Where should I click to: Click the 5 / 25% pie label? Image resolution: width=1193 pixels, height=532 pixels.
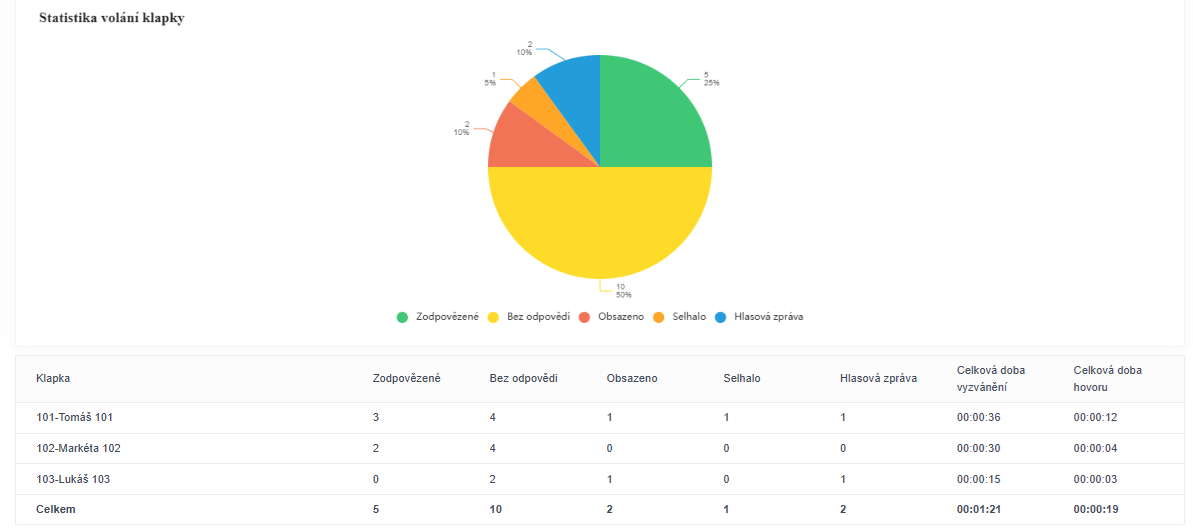(x=711, y=78)
